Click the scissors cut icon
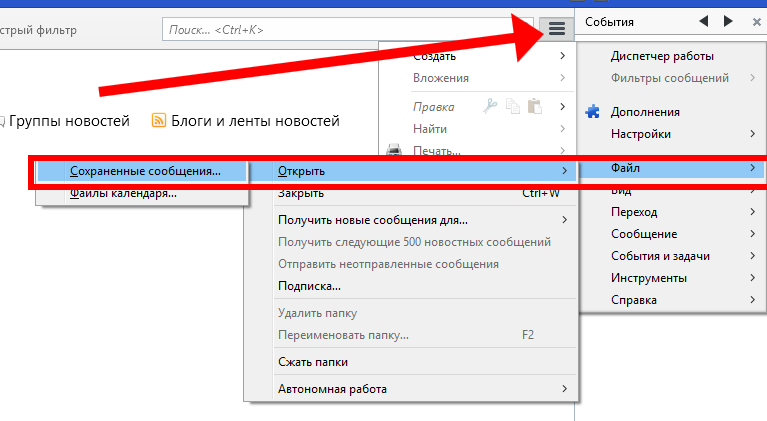767x421 pixels. (490, 106)
